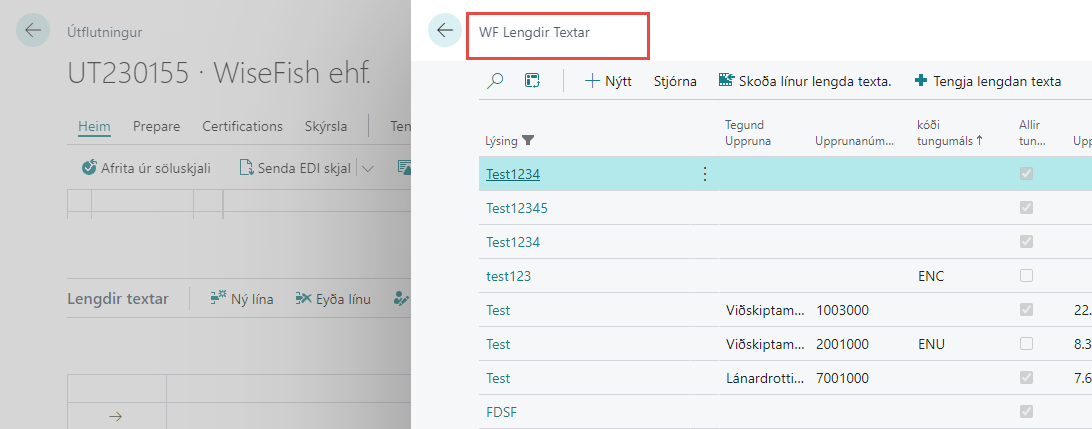1092x429 pixels.
Task: Click Tengja lengdan texta
Action: tap(988, 81)
